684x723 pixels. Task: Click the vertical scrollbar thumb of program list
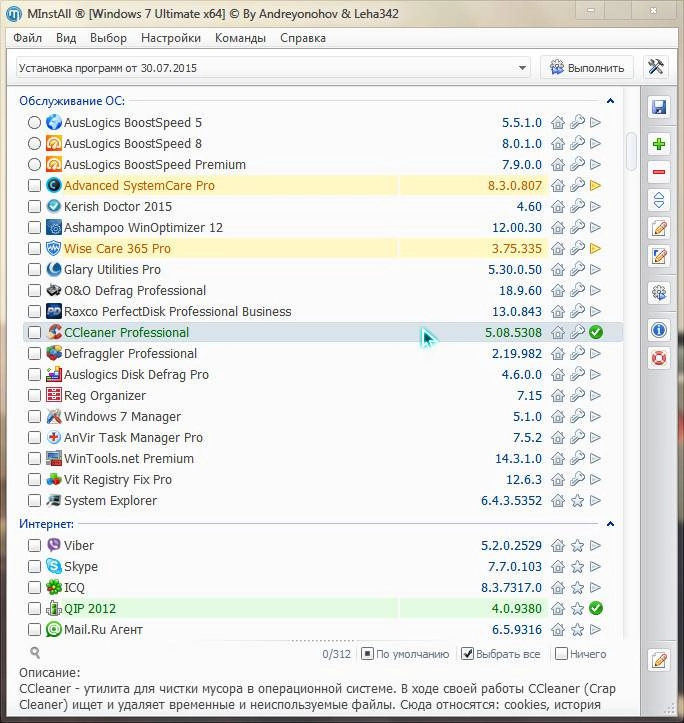pyautogui.click(x=630, y=151)
